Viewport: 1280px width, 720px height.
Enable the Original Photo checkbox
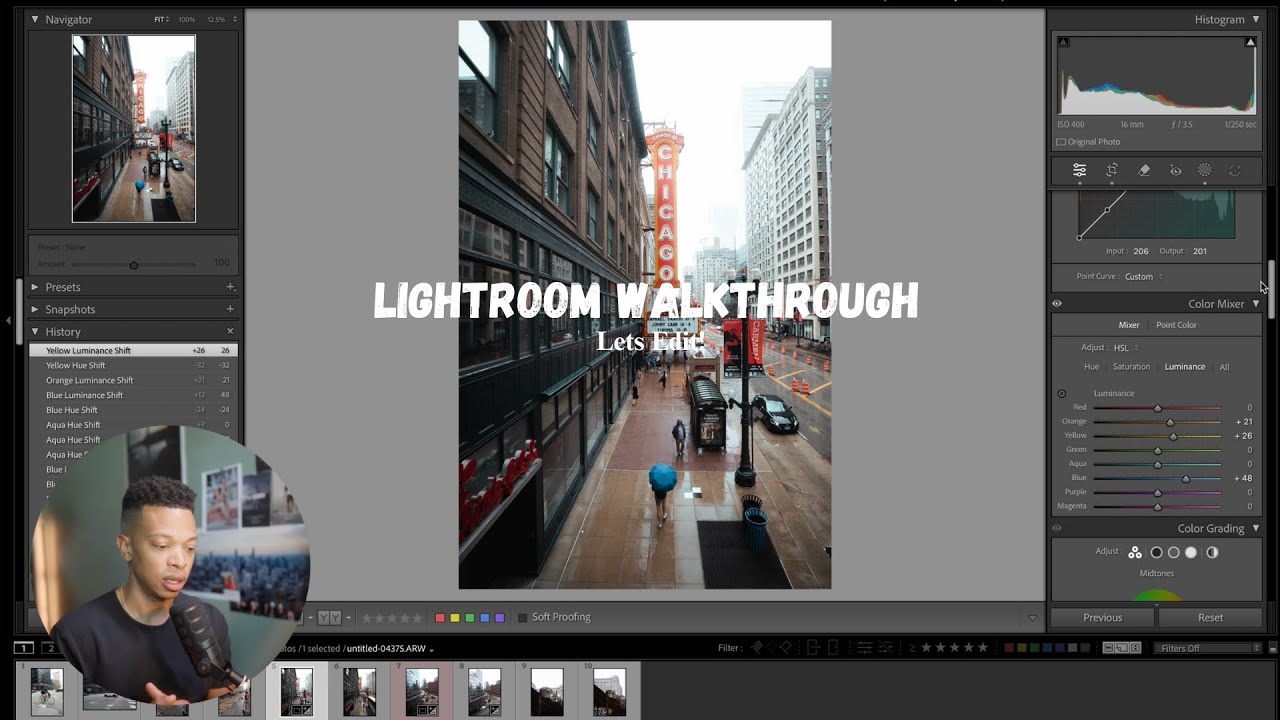(x=1061, y=142)
